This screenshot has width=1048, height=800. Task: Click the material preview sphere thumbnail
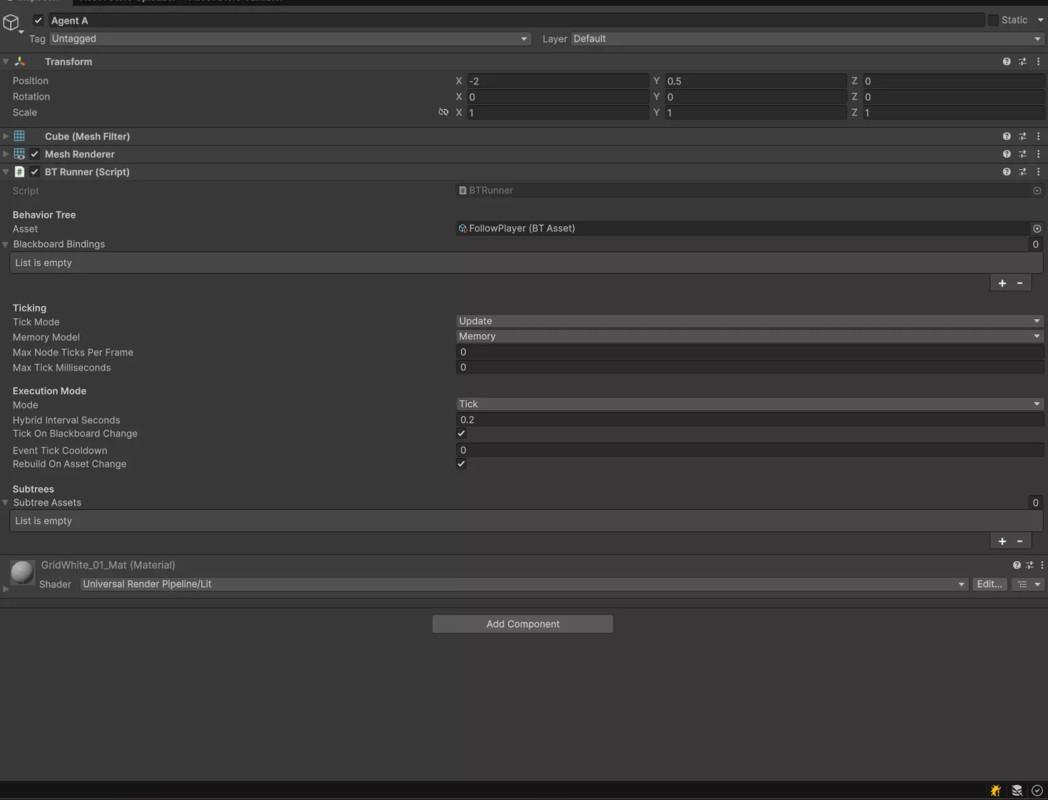click(22, 573)
